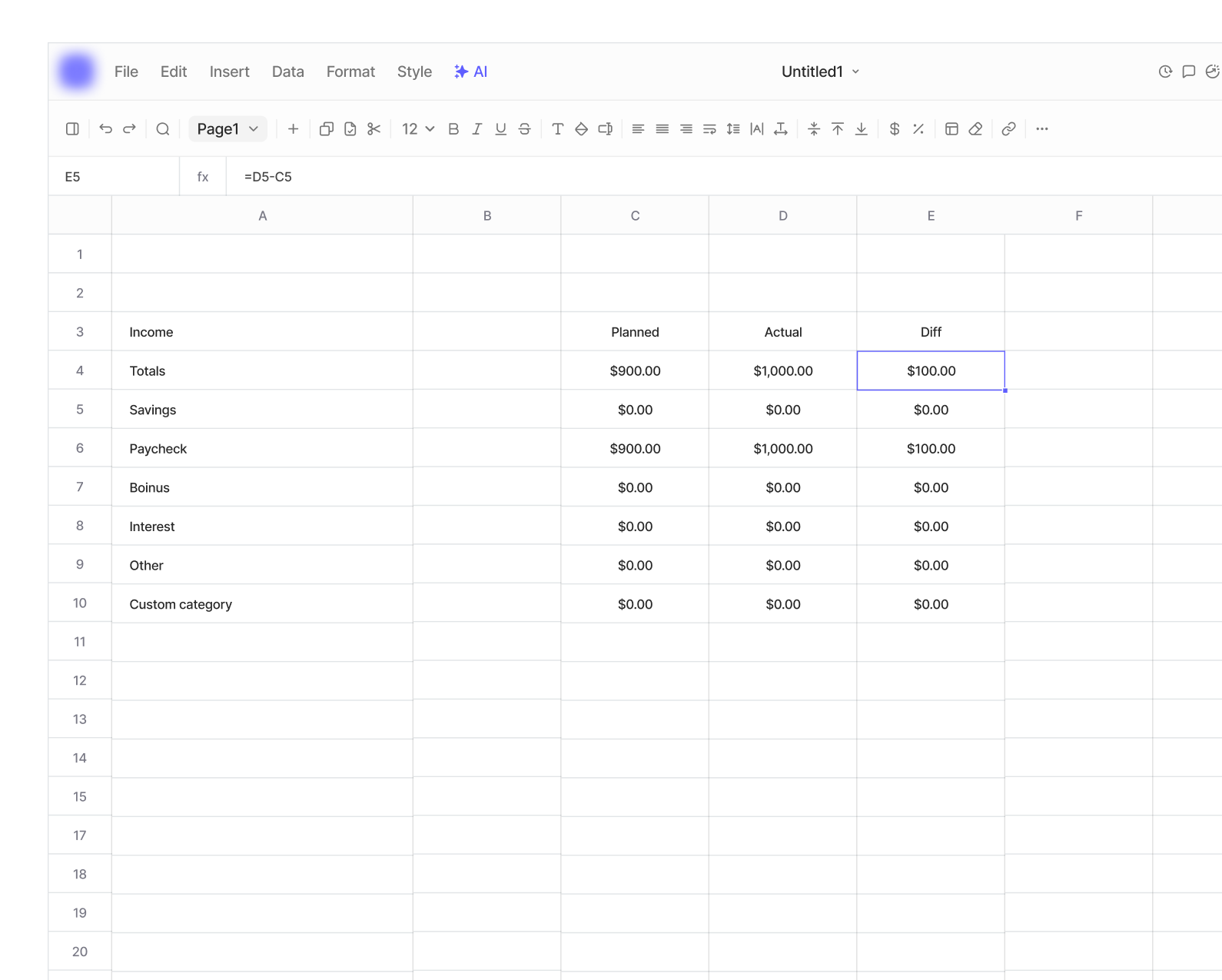Open version history clock icon
1222x980 pixels.
[x=1165, y=71]
